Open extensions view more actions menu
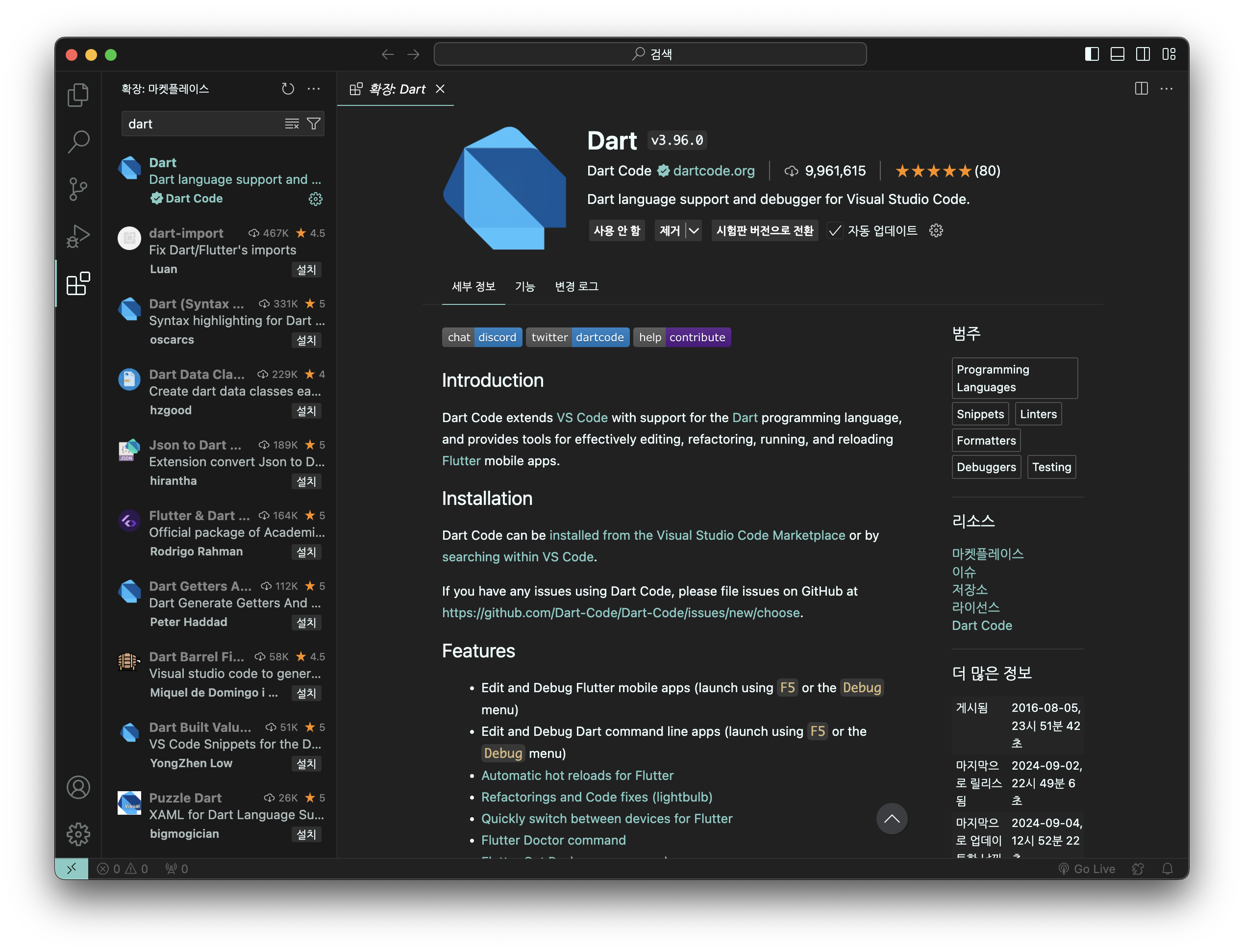1244x952 pixels. tap(313, 89)
